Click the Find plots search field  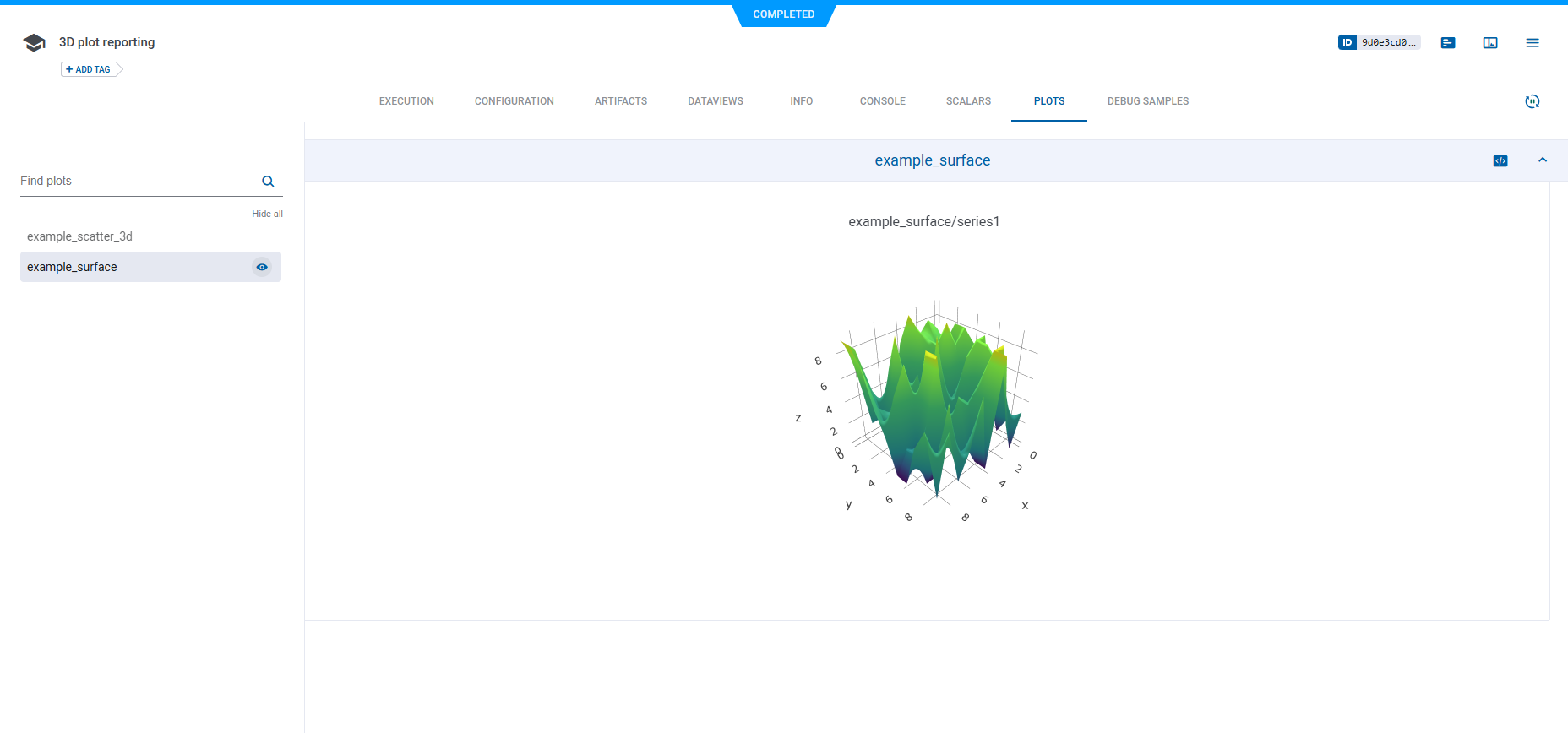pyautogui.click(x=135, y=182)
